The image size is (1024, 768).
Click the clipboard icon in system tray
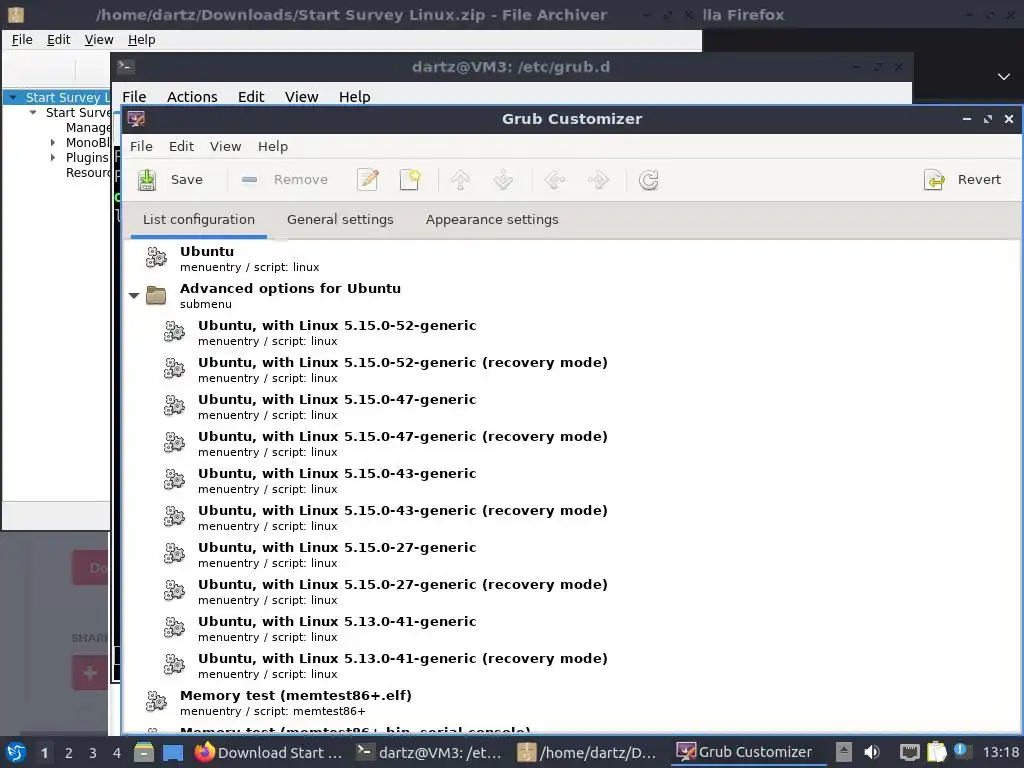tap(936, 752)
